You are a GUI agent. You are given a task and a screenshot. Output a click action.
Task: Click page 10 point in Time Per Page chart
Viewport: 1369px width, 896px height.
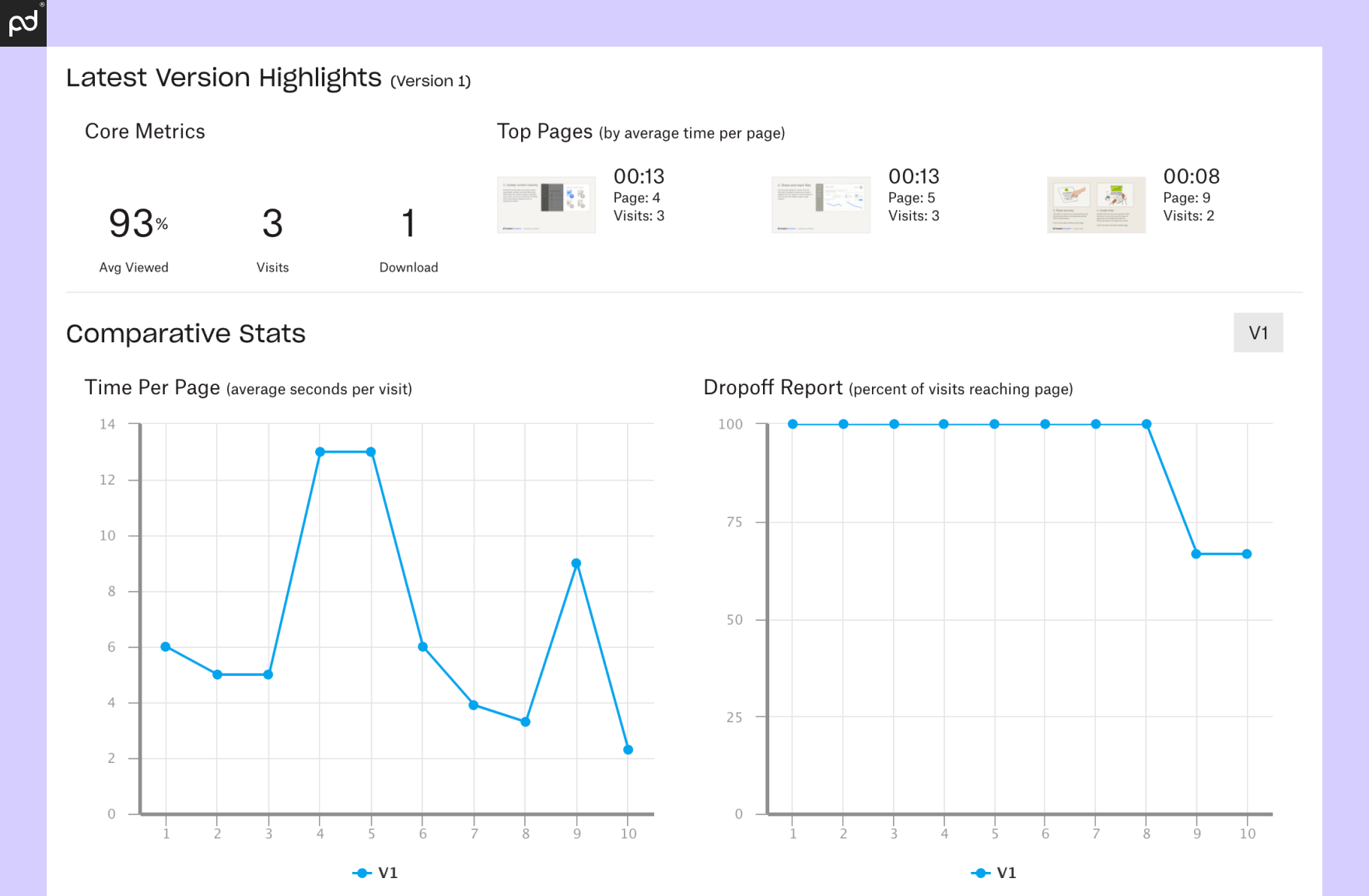[628, 750]
